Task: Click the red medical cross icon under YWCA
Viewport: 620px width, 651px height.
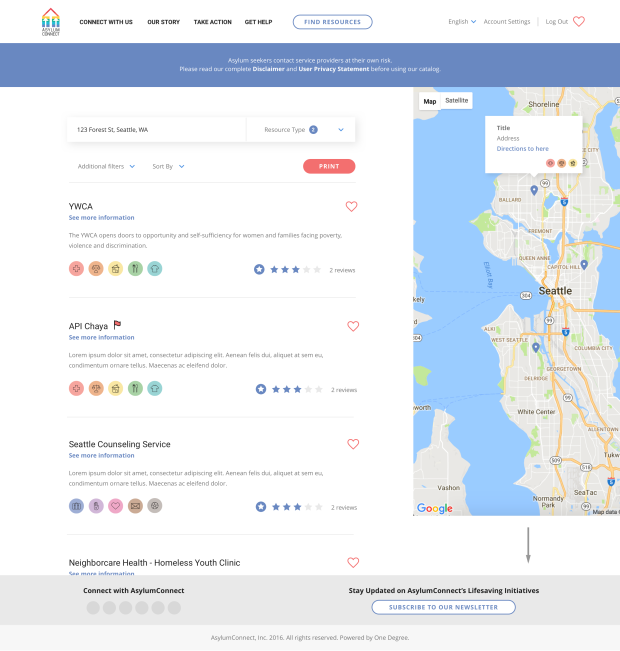Action: point(76,269)
